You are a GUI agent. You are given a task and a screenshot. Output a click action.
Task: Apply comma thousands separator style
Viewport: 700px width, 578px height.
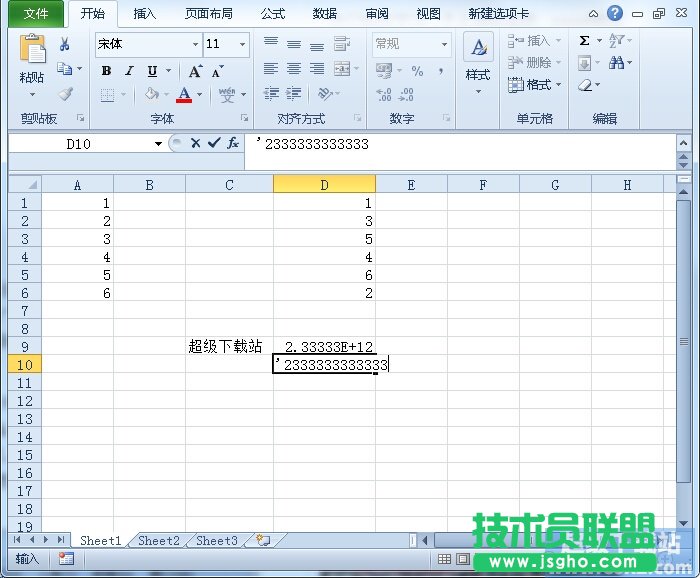click(x=441, y=71)
